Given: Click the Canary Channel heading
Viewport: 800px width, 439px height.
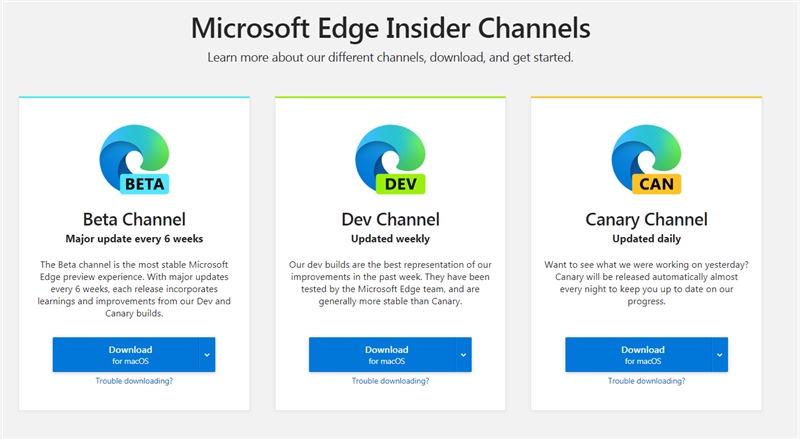Looking at the screenshot, I should (x=646, y=219).
